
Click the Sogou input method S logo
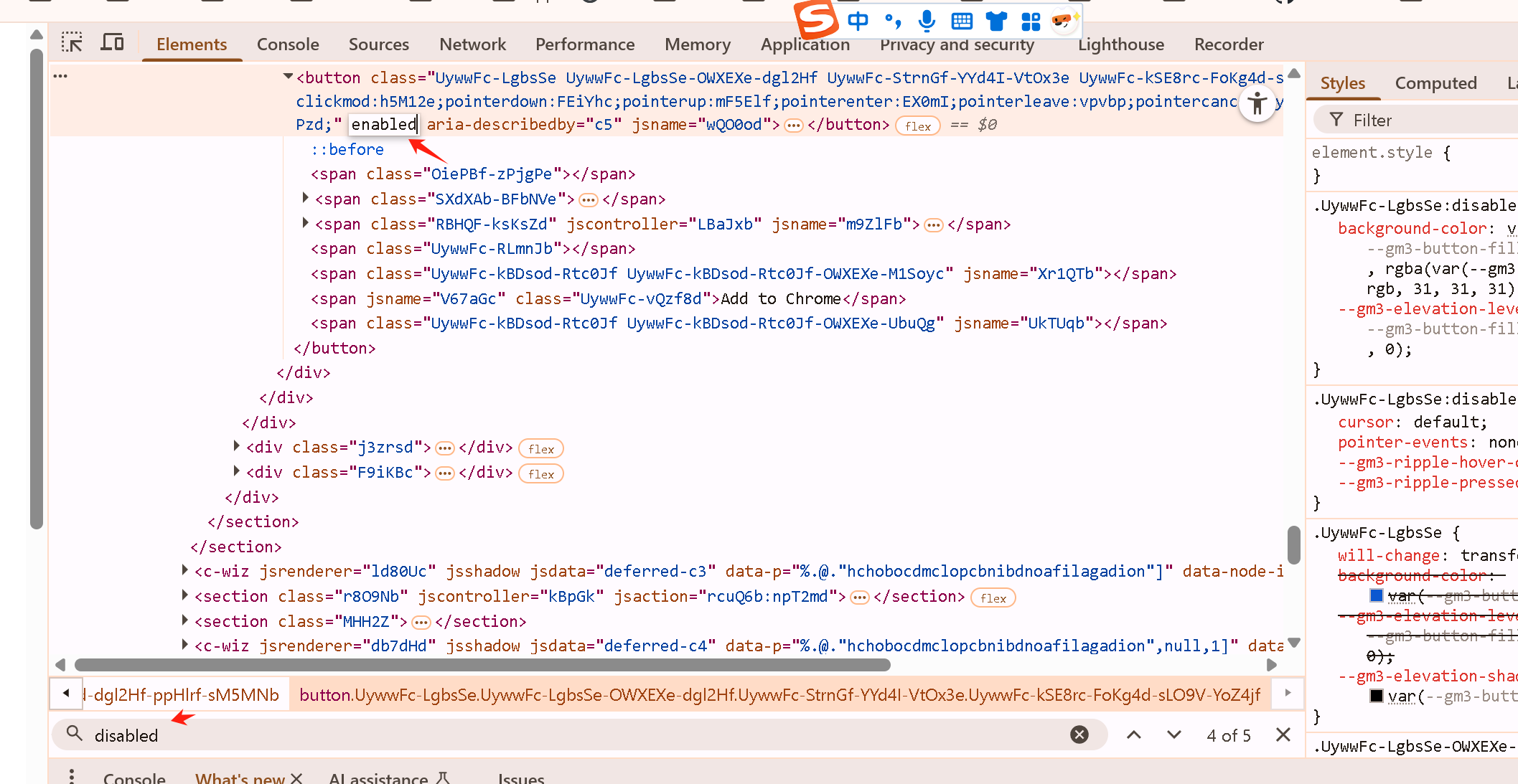(x=816, y=19)
